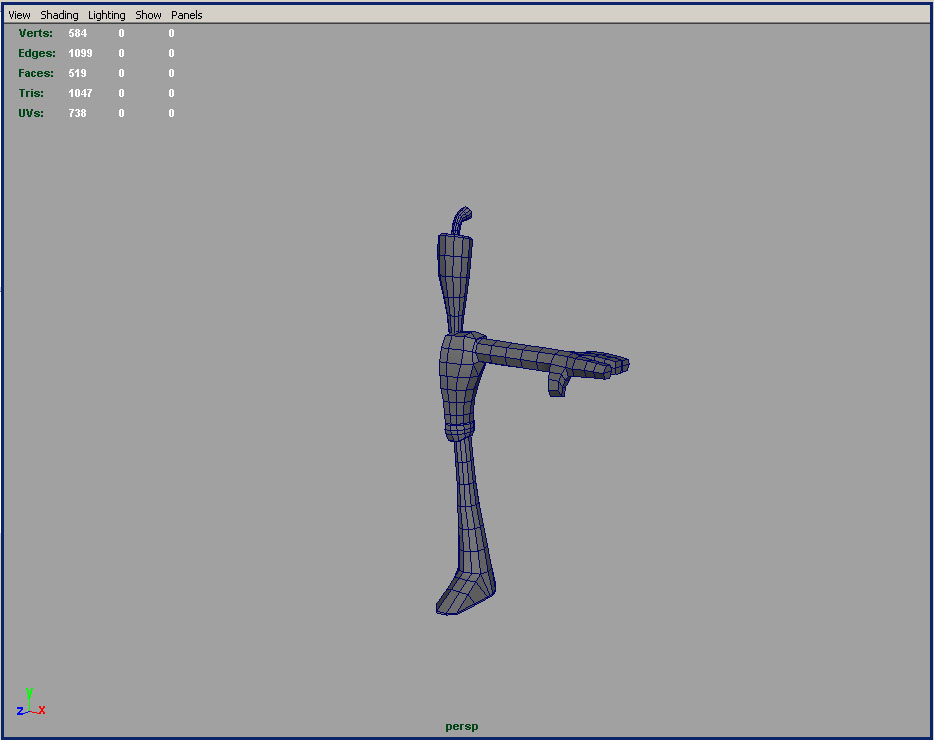Select the foot mesh at the model's base

coord(465,593)
